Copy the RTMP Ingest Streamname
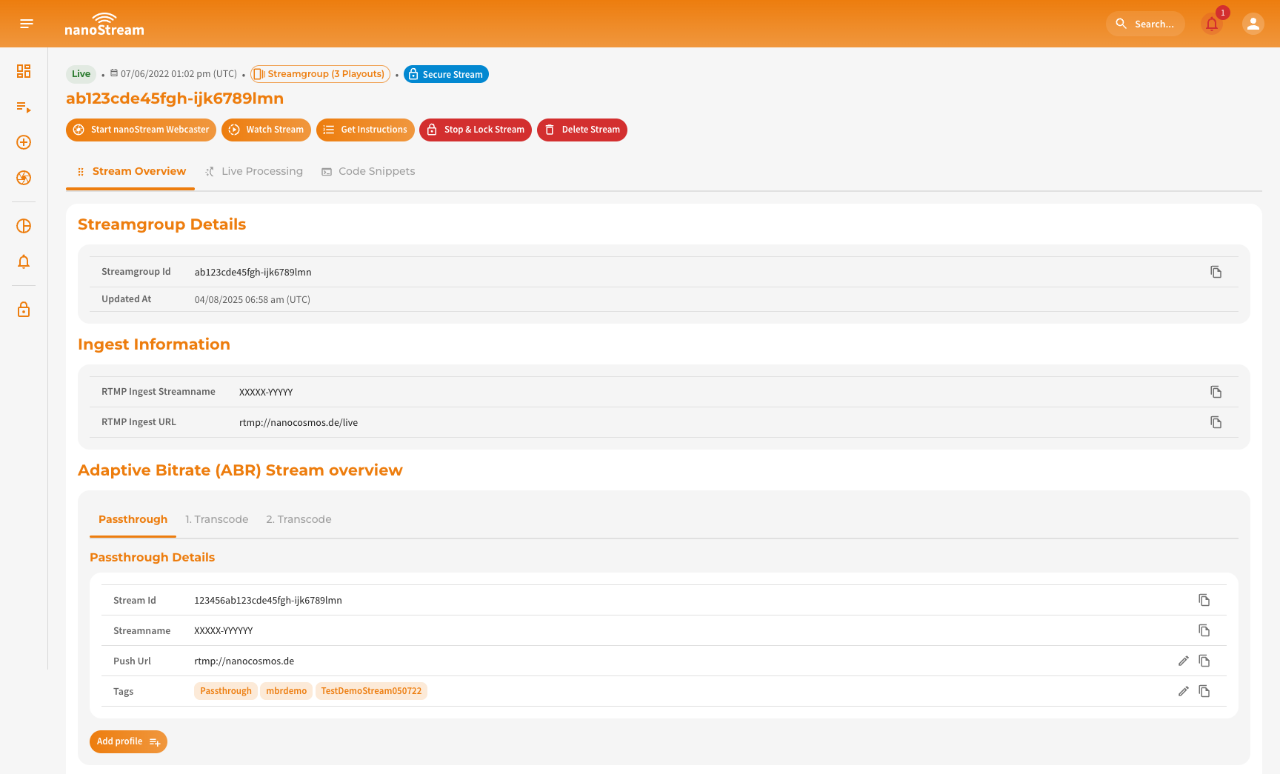The width and height of the screenshot is (1280, 774). (1216, 392)
